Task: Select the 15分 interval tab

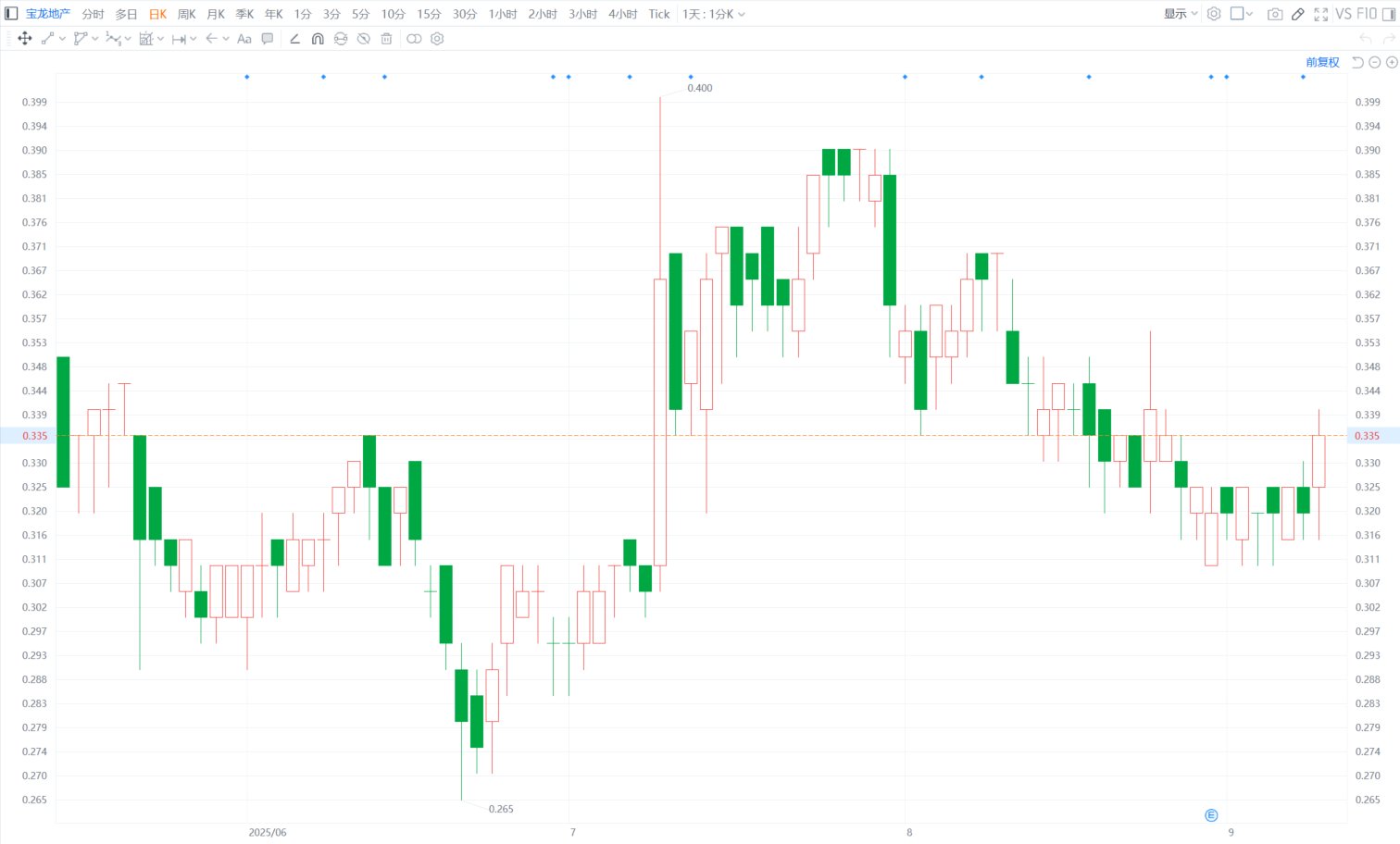Action: click(429, 14)
